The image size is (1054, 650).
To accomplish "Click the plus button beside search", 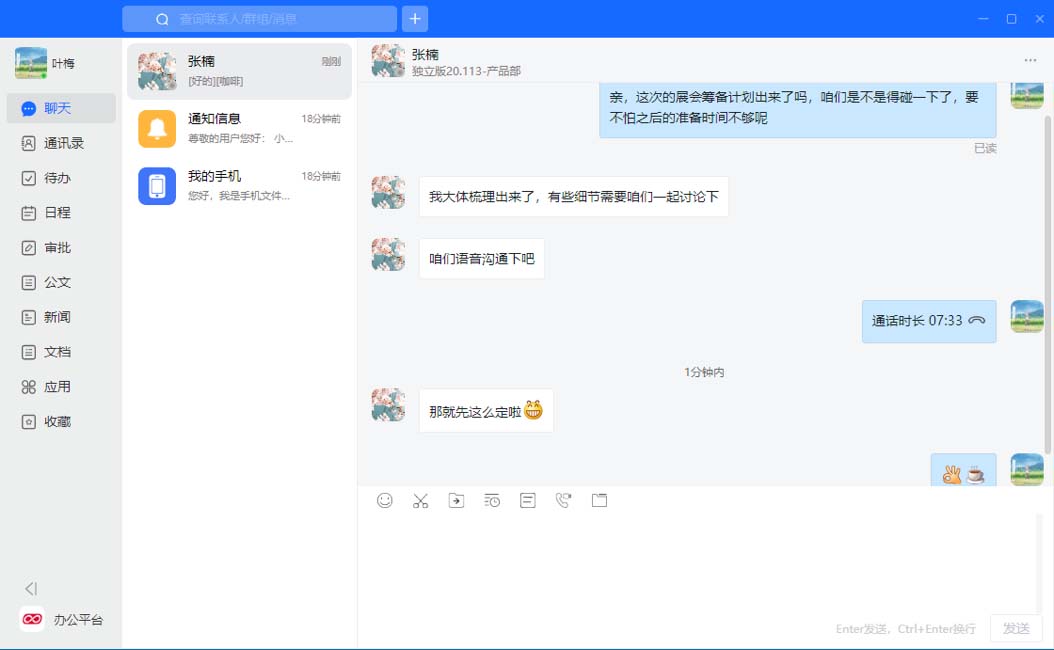I will click(414, 19).
